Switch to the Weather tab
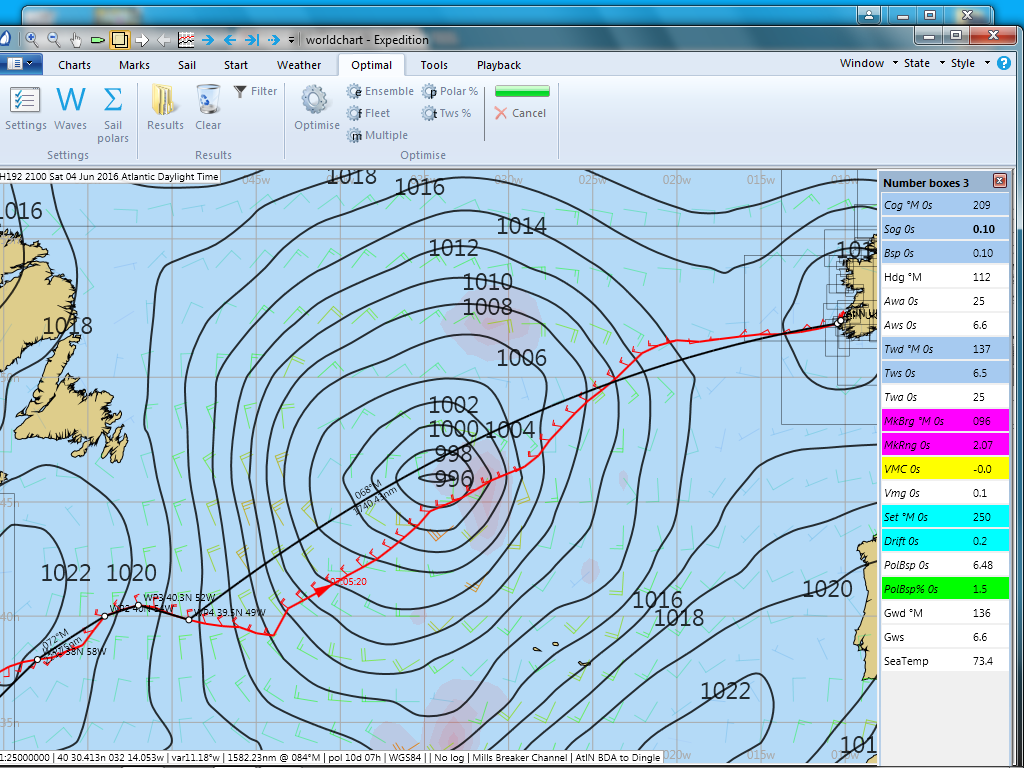Viewport: 1024px width, 768px height. point(299,63)
